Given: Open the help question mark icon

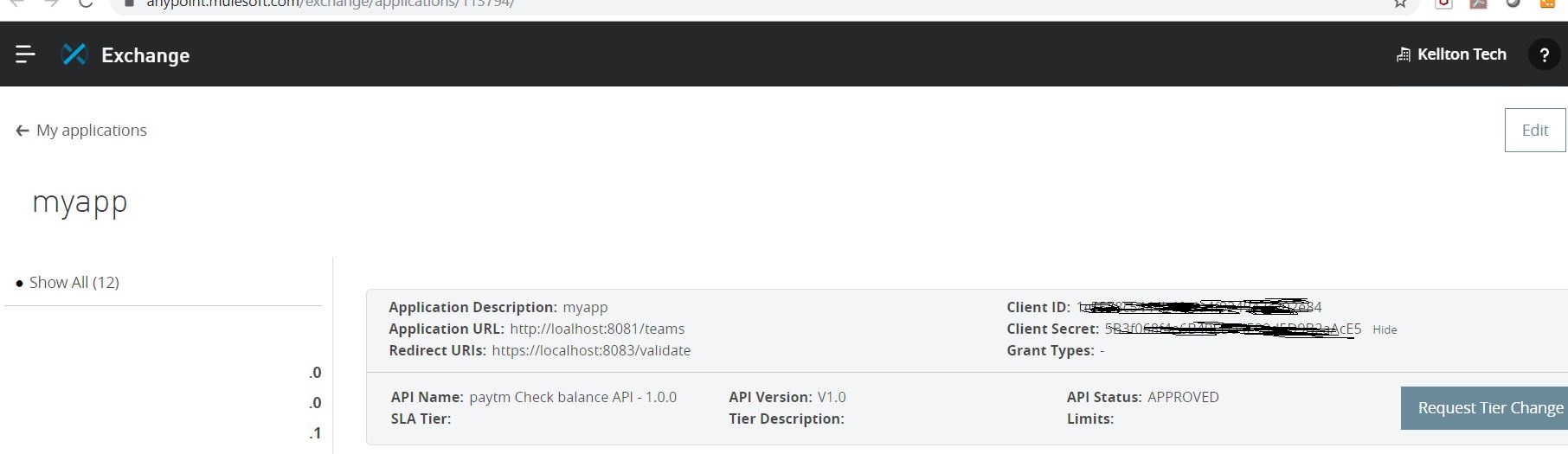Looking at the screenshot, I should 1544,54.
